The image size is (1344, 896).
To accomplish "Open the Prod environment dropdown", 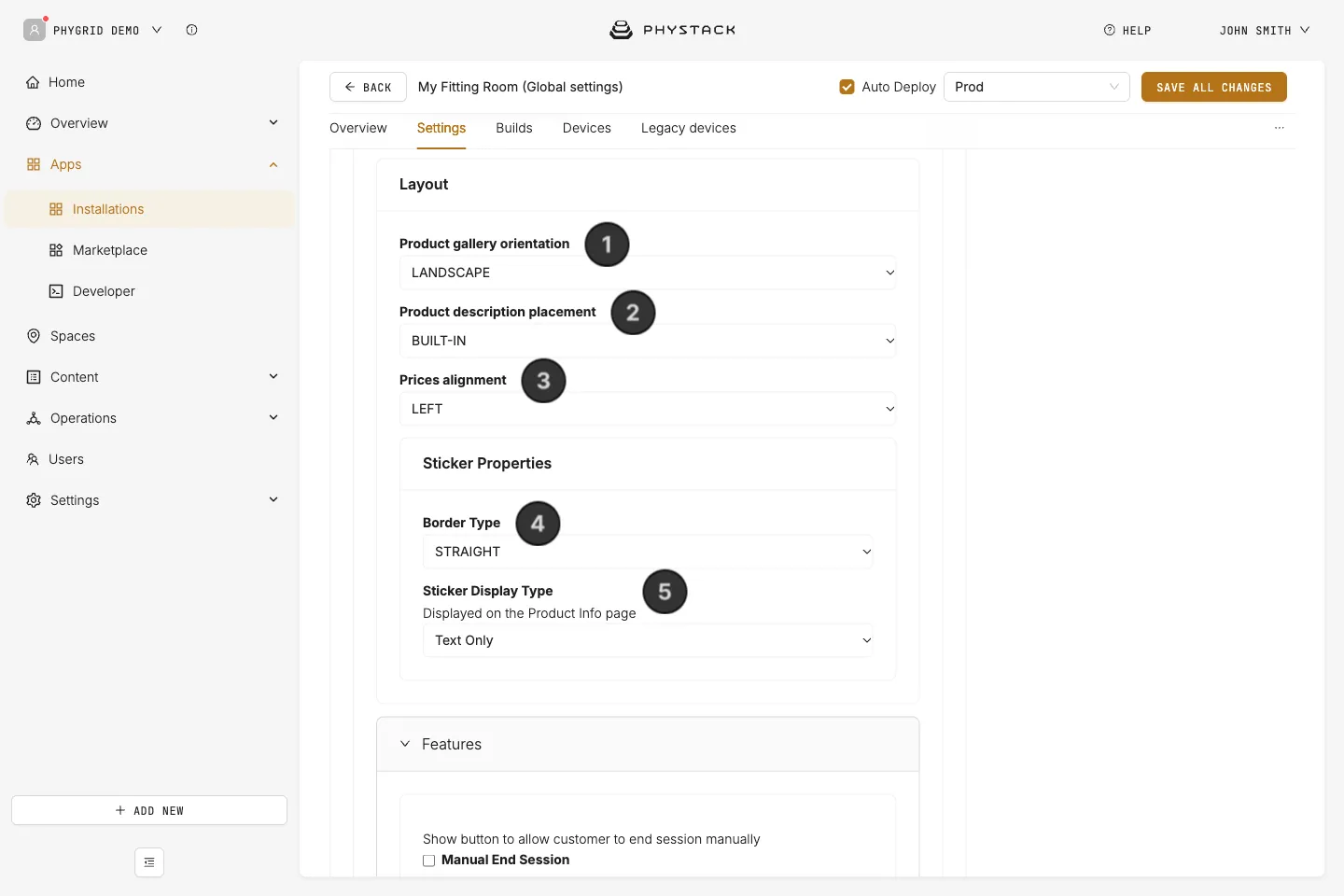I will click(1037, 87).
